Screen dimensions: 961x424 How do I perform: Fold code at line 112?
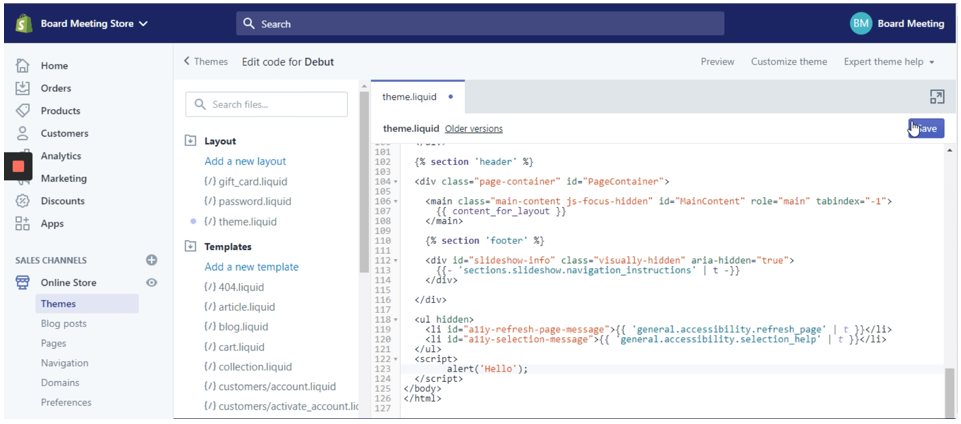click(x=395, y=260)
